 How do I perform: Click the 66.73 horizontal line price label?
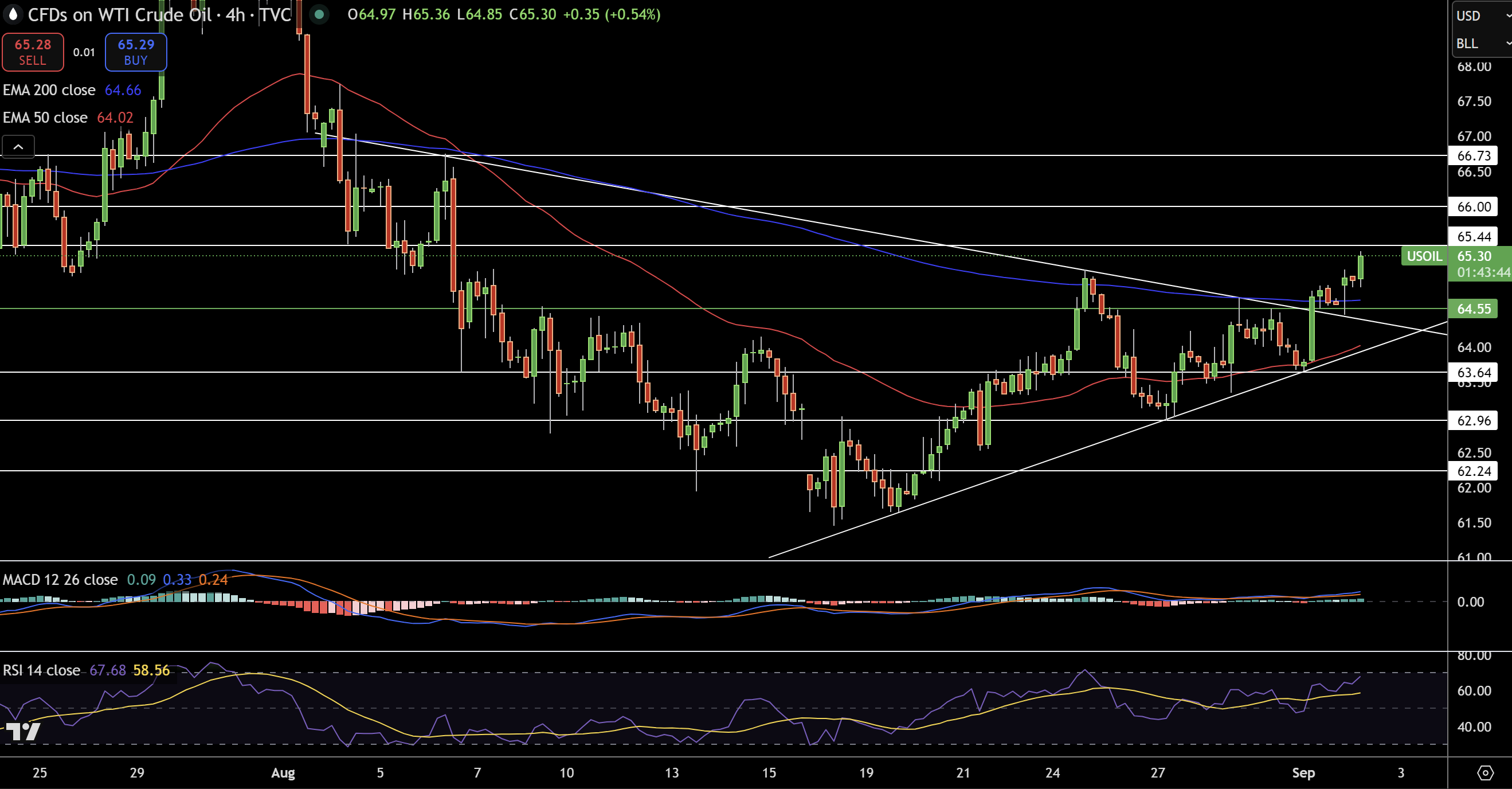(x=1473, y=155)
